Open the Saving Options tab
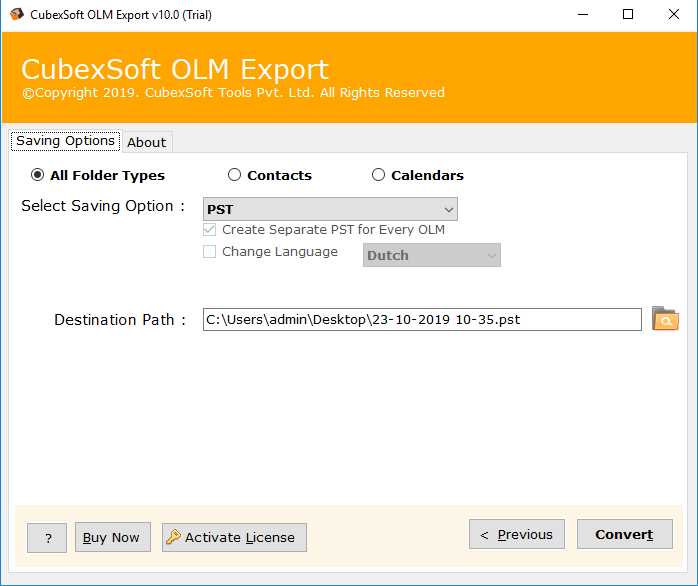Image resolution: width=698 pixels, height=586 pixels. [x=65, y=141]
